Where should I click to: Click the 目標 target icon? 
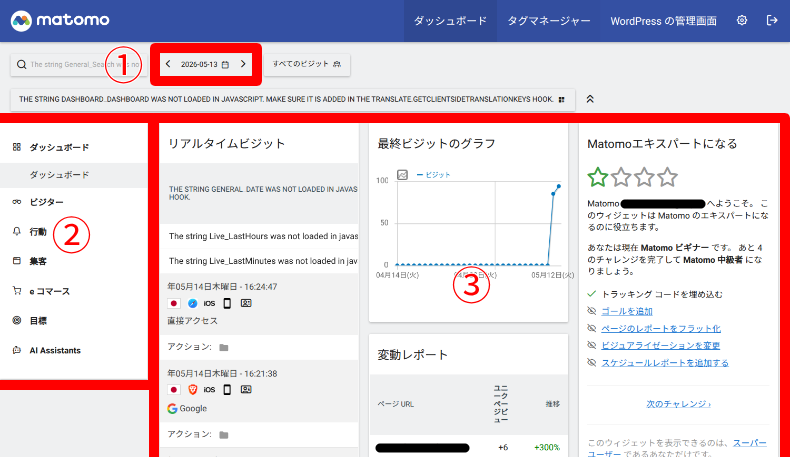click(17, 320)
